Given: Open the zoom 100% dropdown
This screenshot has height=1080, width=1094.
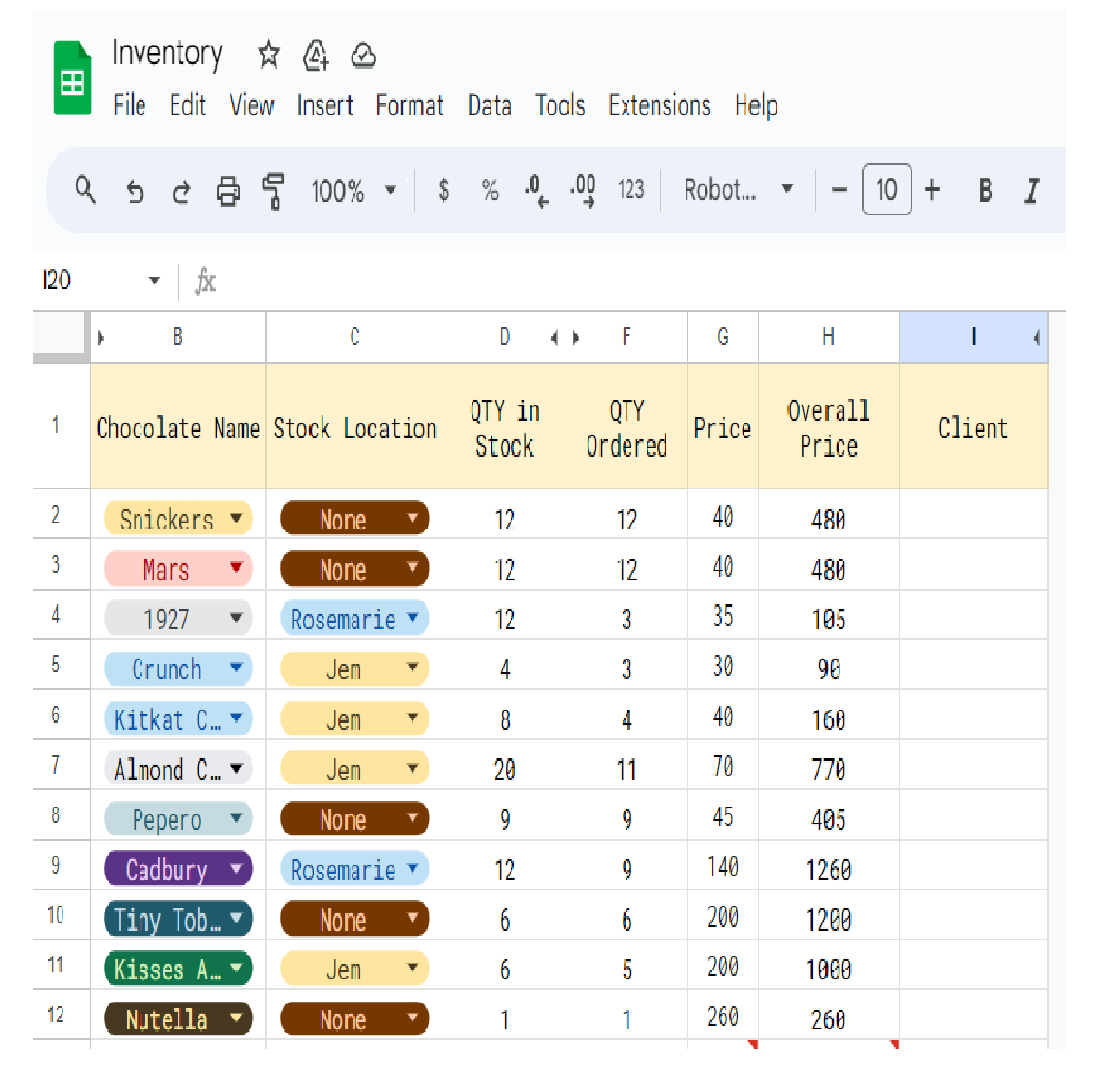Looking at the screenshot, I should [x=353, y=190].
